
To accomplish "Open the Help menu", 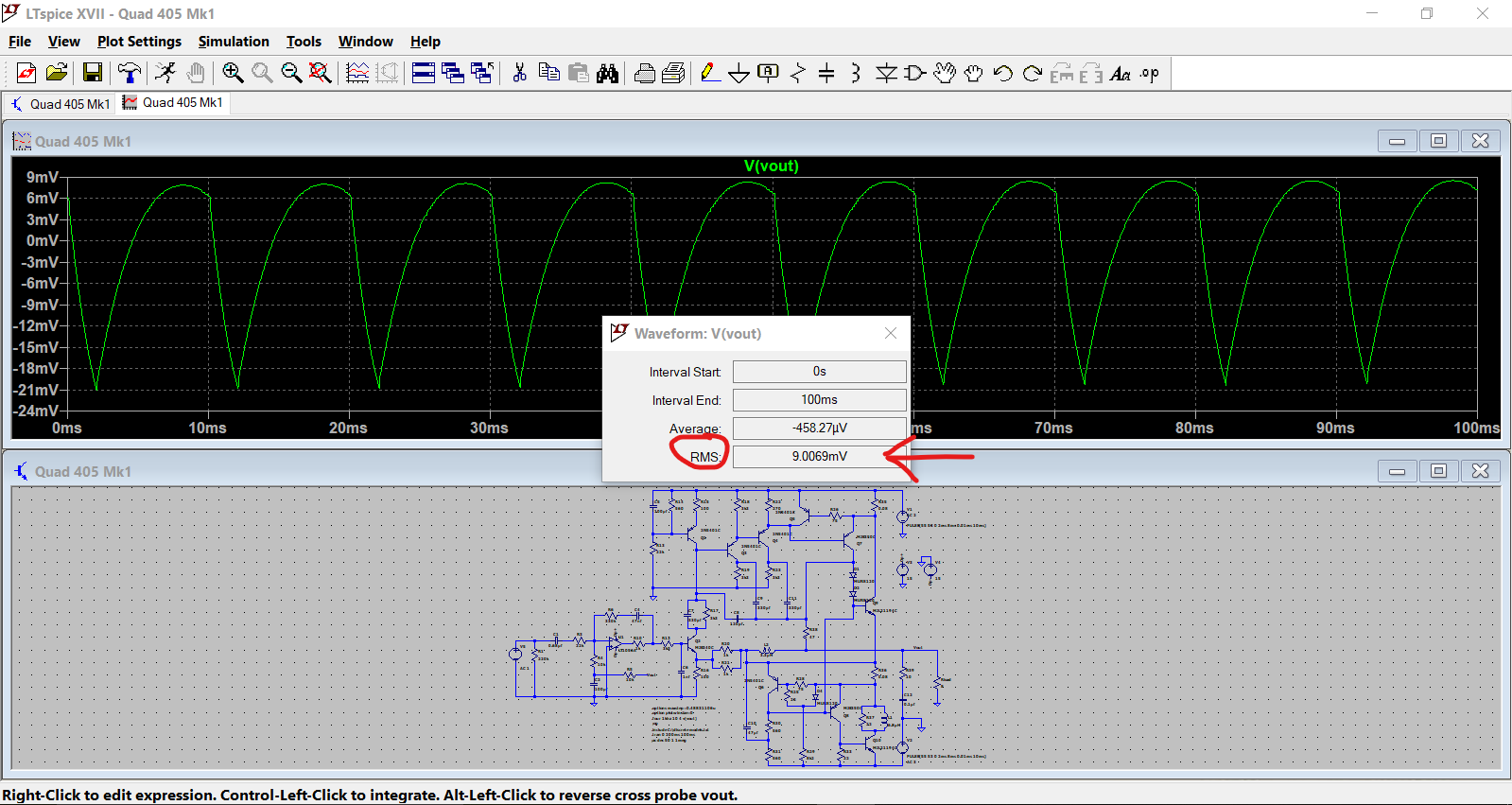I will (426, 42).
